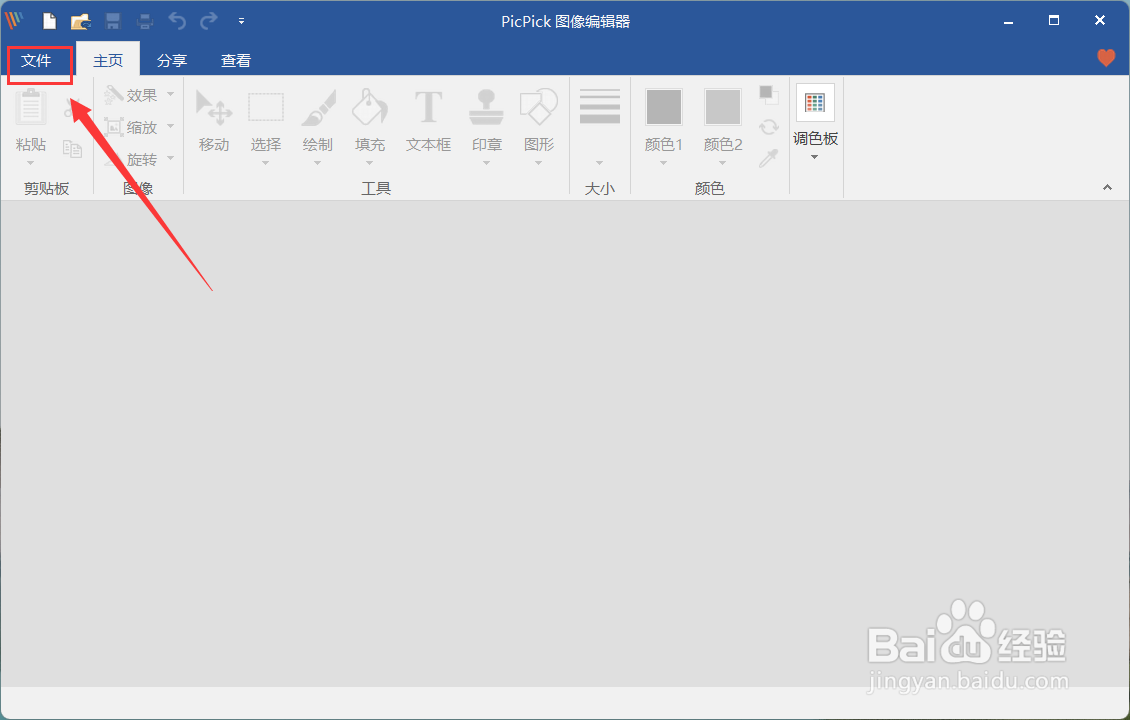The width and height of the screenshot is (1130, 720).
Task: Click the PicPick logo icon in title bar
Action: (x=14, y=21)
